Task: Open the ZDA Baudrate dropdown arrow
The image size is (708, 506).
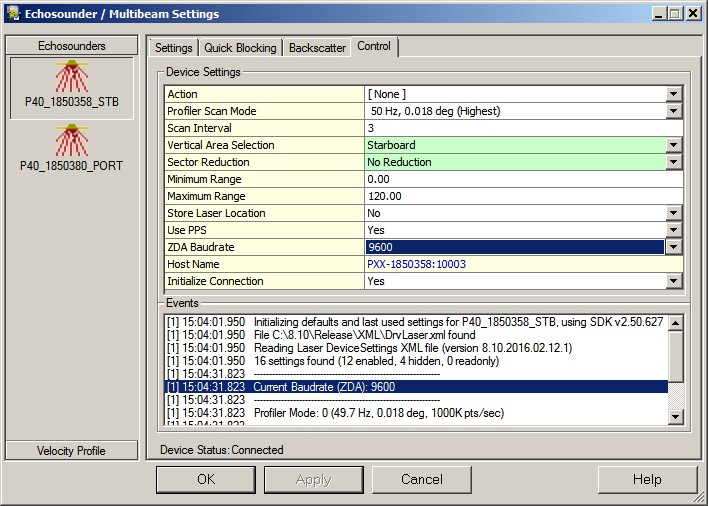Action: coord(674,247)
